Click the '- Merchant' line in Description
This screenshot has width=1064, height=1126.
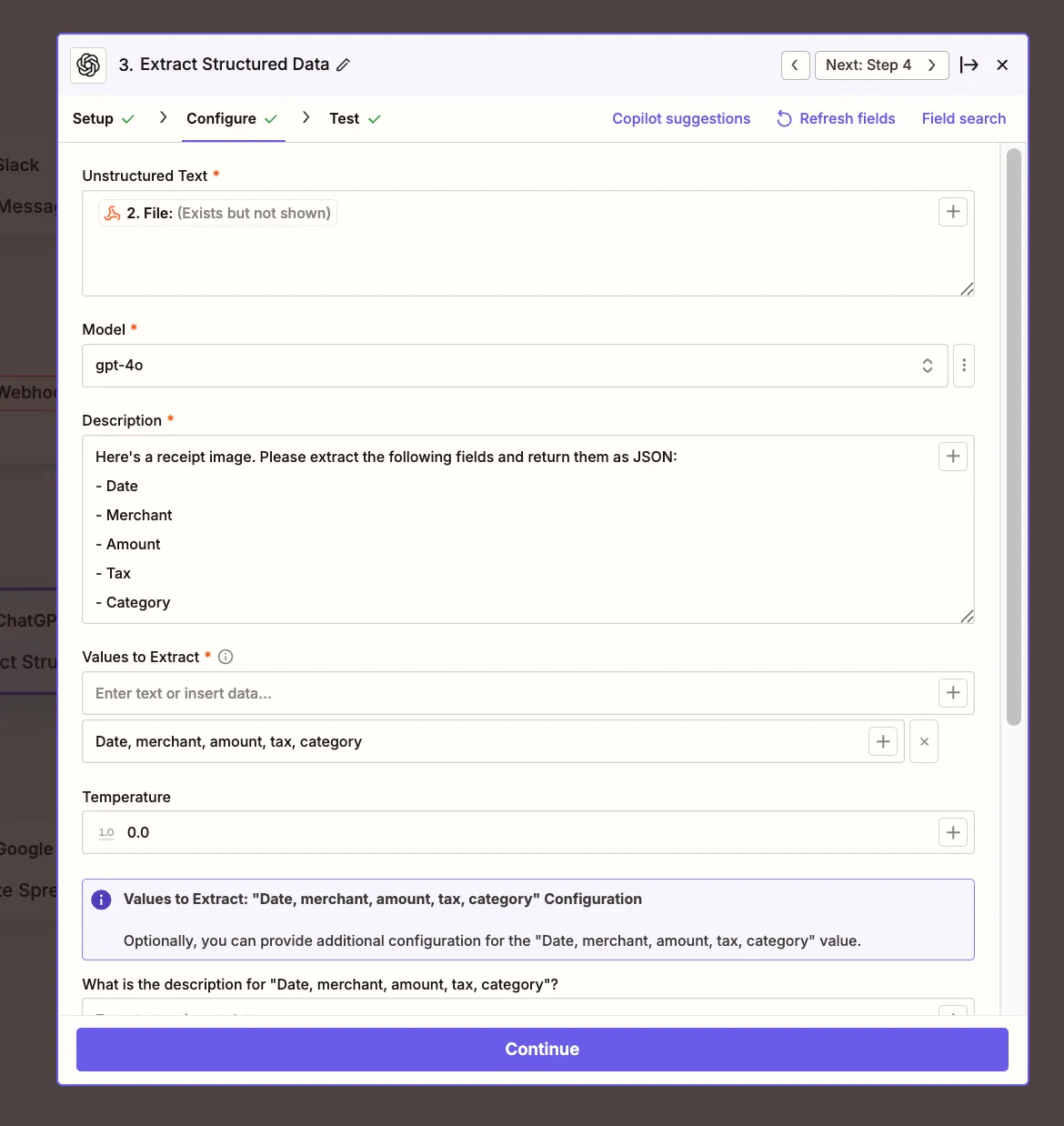coord(134,515)
